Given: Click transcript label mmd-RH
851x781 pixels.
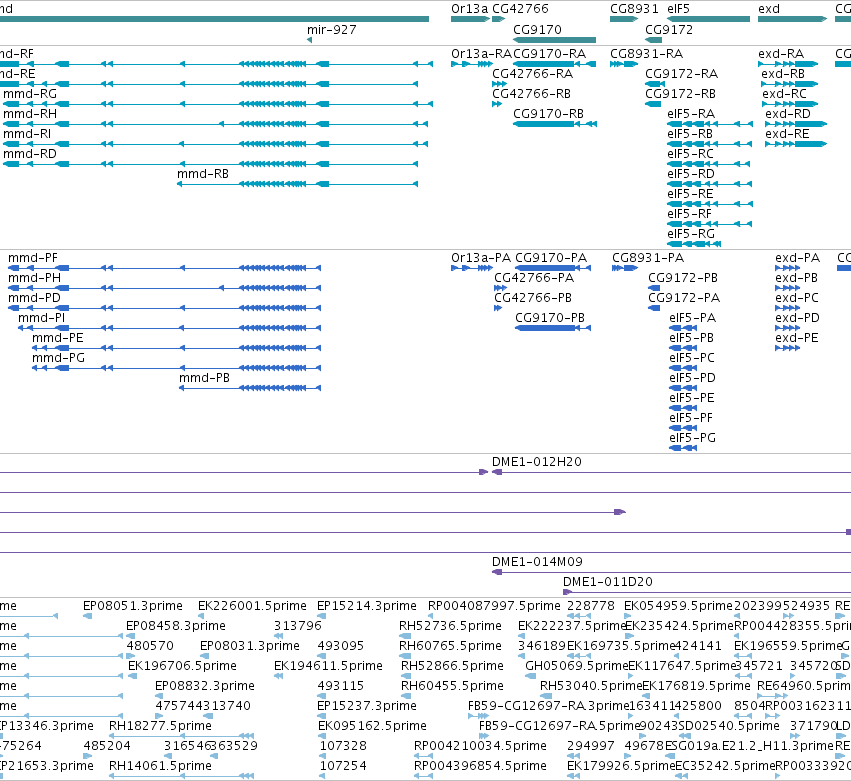Looking at the screenshot, I should click(x=30, y=114).
